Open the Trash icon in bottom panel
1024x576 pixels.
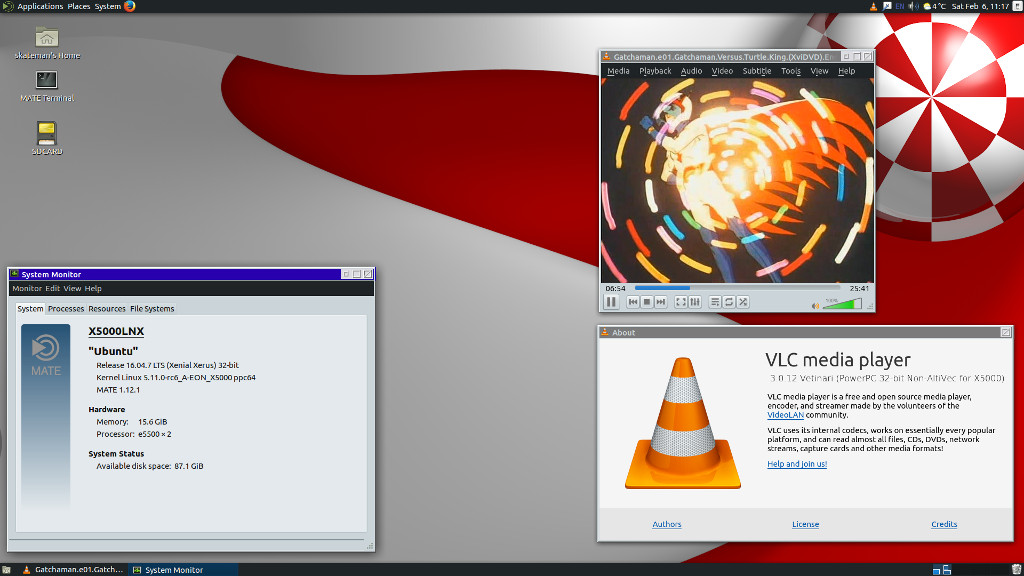point(1016,569)
